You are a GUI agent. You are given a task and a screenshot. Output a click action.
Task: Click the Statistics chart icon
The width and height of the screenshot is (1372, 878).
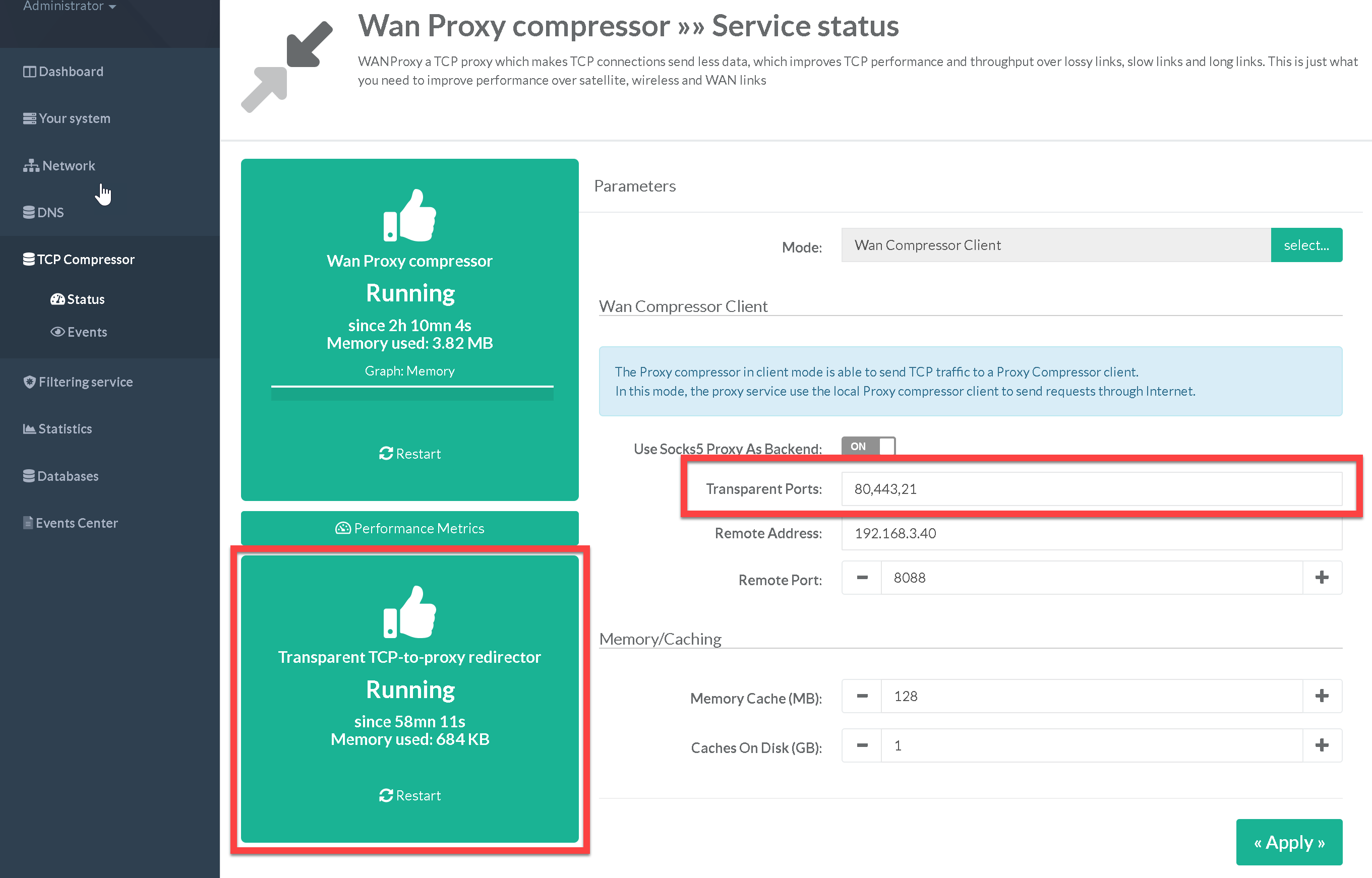(x=29, y=429)
